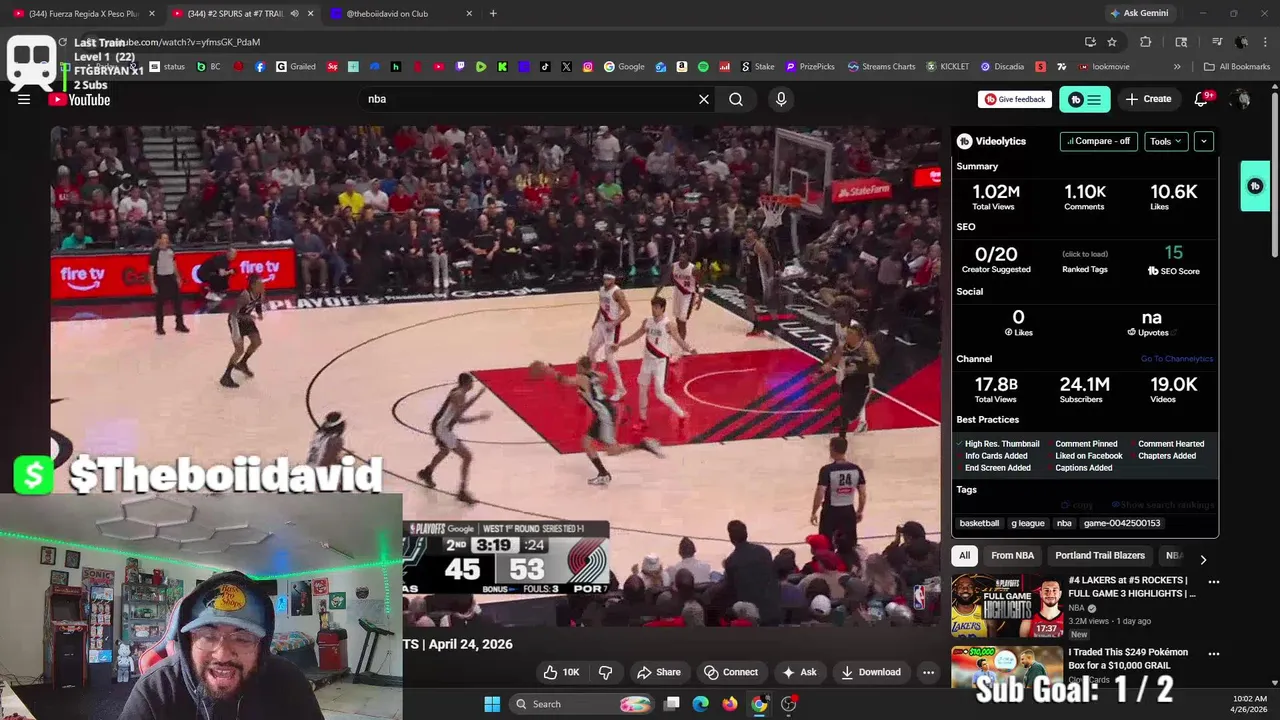Dislike the video using the thumbs down
1280x720 pixels.
tap(605, 672)
